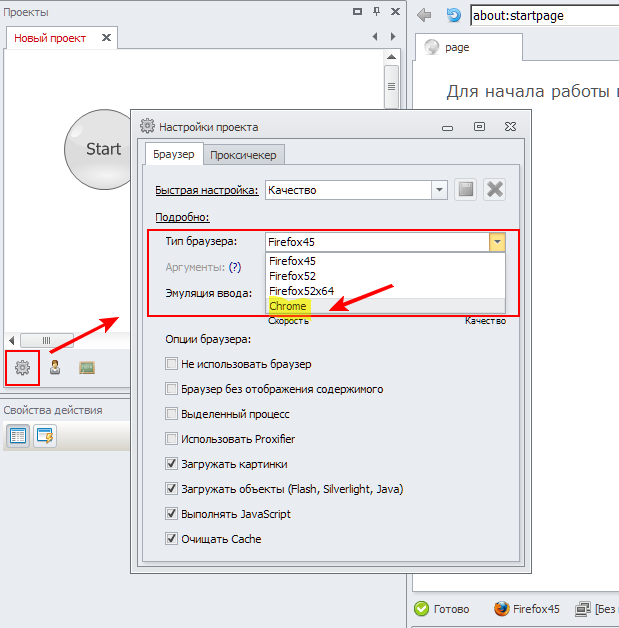Collapse Тип браузера dropdown arrow
Screen dimensions: 619x628
pyautogui.click(x=497, y=242)
